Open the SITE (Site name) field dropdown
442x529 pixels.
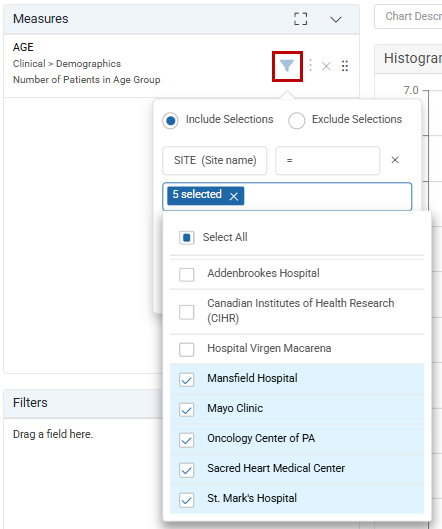coord(215,160)
